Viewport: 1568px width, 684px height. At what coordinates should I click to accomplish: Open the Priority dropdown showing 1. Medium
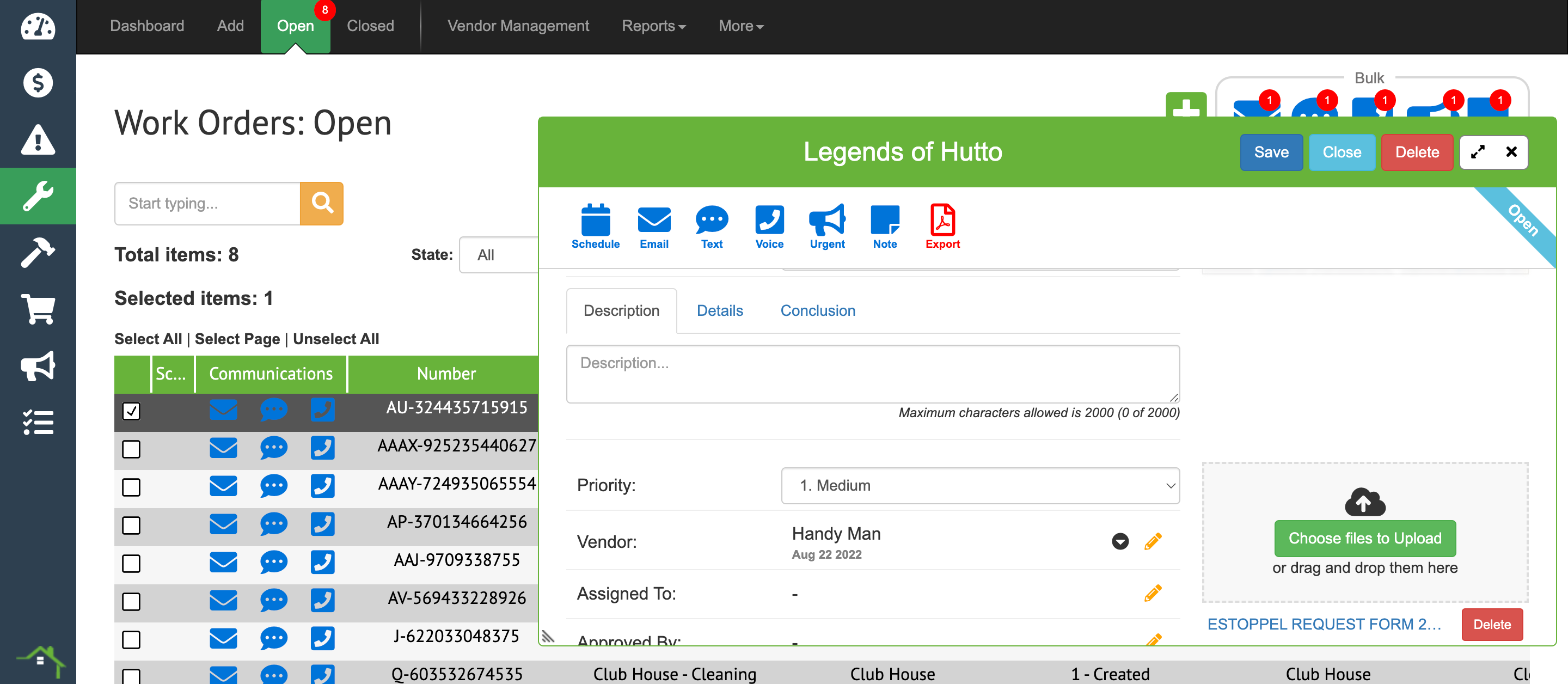point(979,485)
